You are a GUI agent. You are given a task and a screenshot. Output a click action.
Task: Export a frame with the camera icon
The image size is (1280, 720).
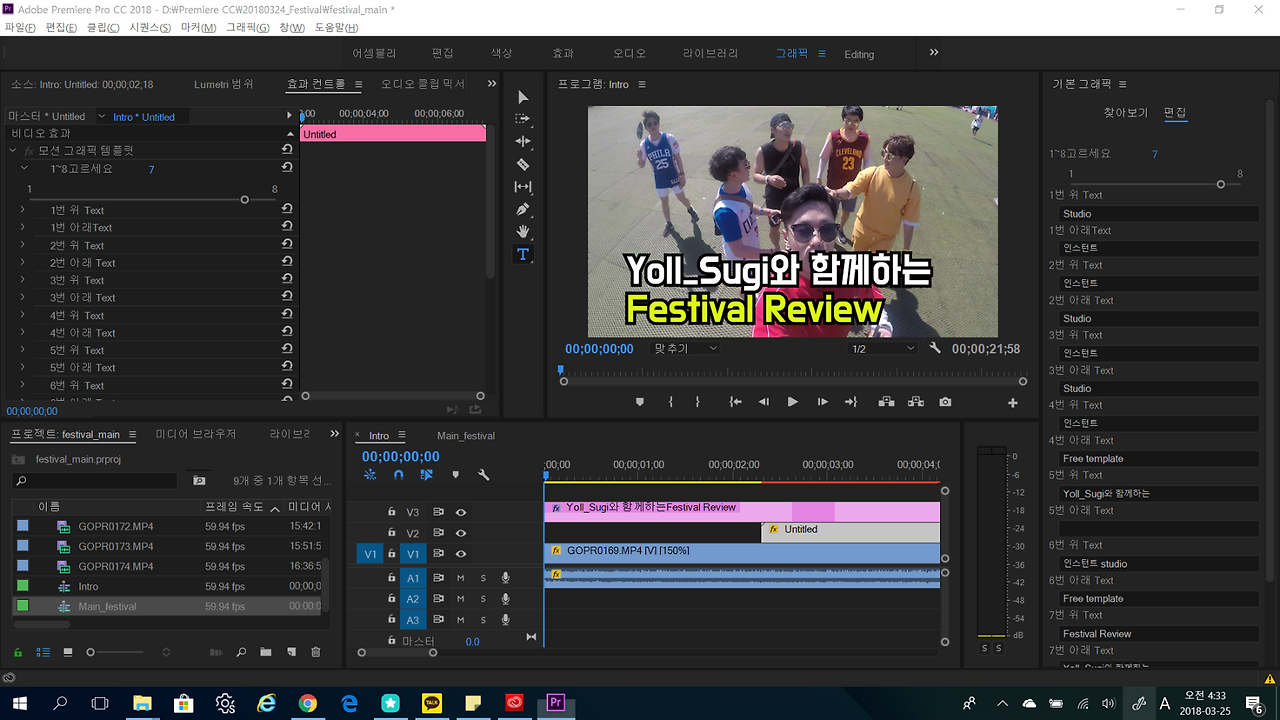click(945, 402)
